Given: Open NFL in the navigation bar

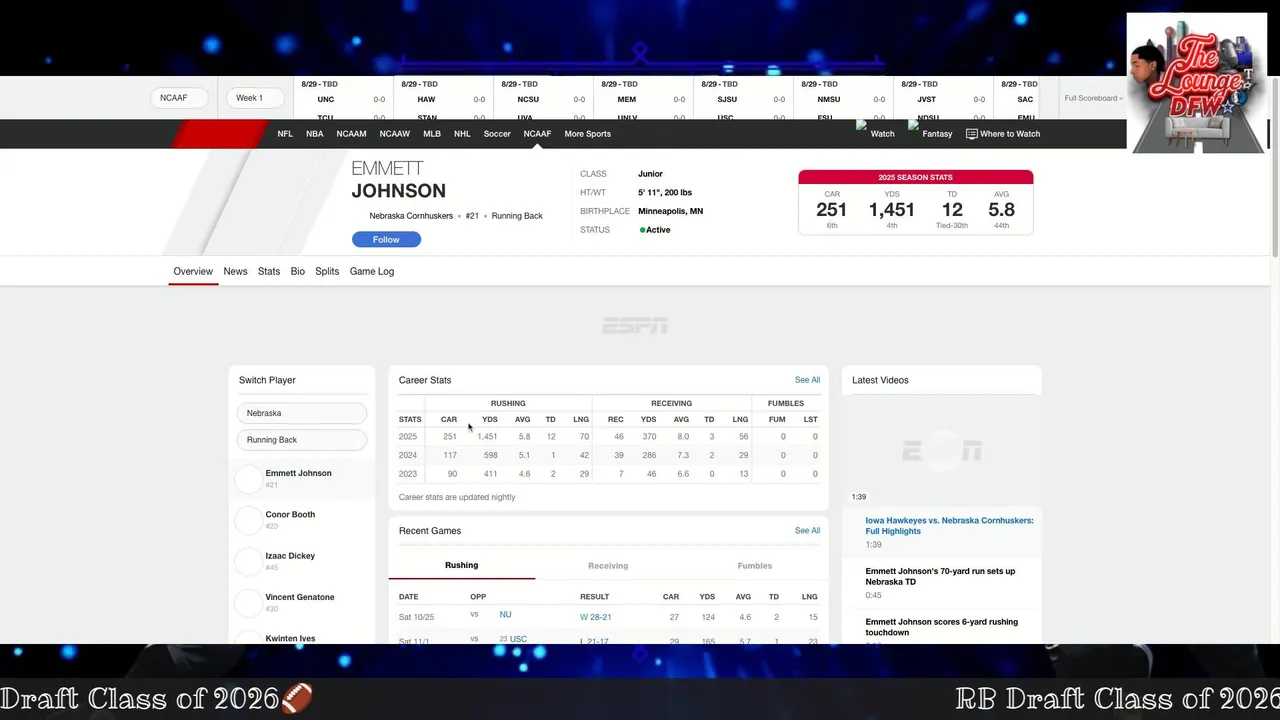Looking at the screenshot, I should (285, 134).
